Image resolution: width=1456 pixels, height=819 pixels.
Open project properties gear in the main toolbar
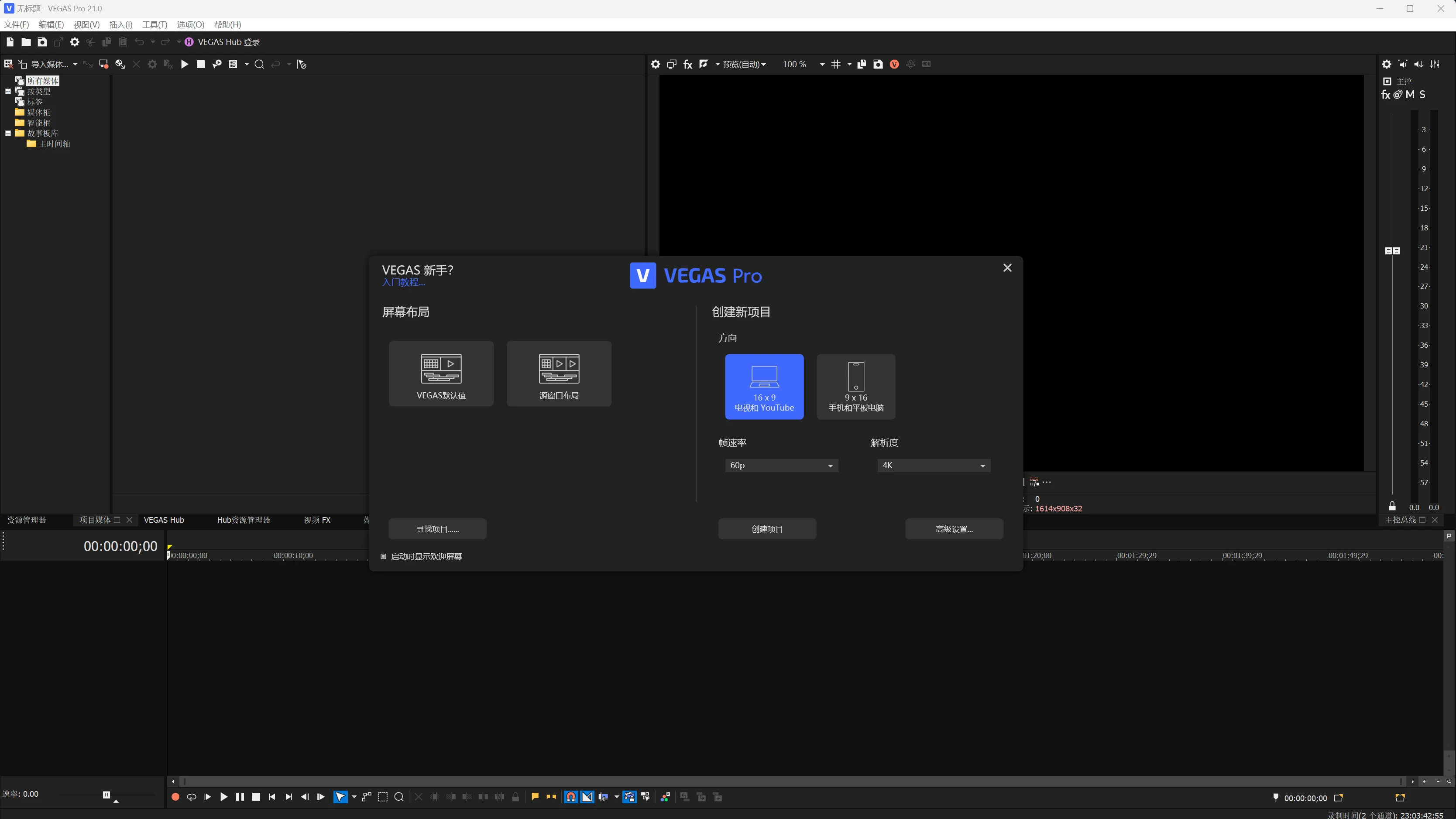(75, 42)
